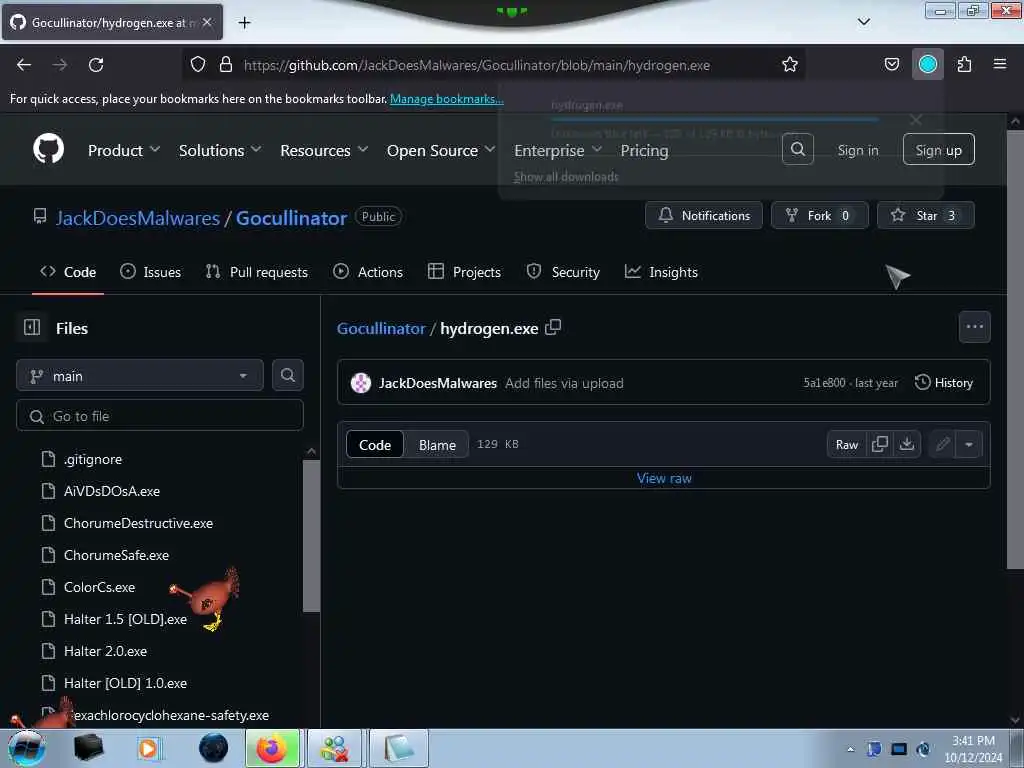Open commit 5a1e800 hash link

tap(824, 383)
